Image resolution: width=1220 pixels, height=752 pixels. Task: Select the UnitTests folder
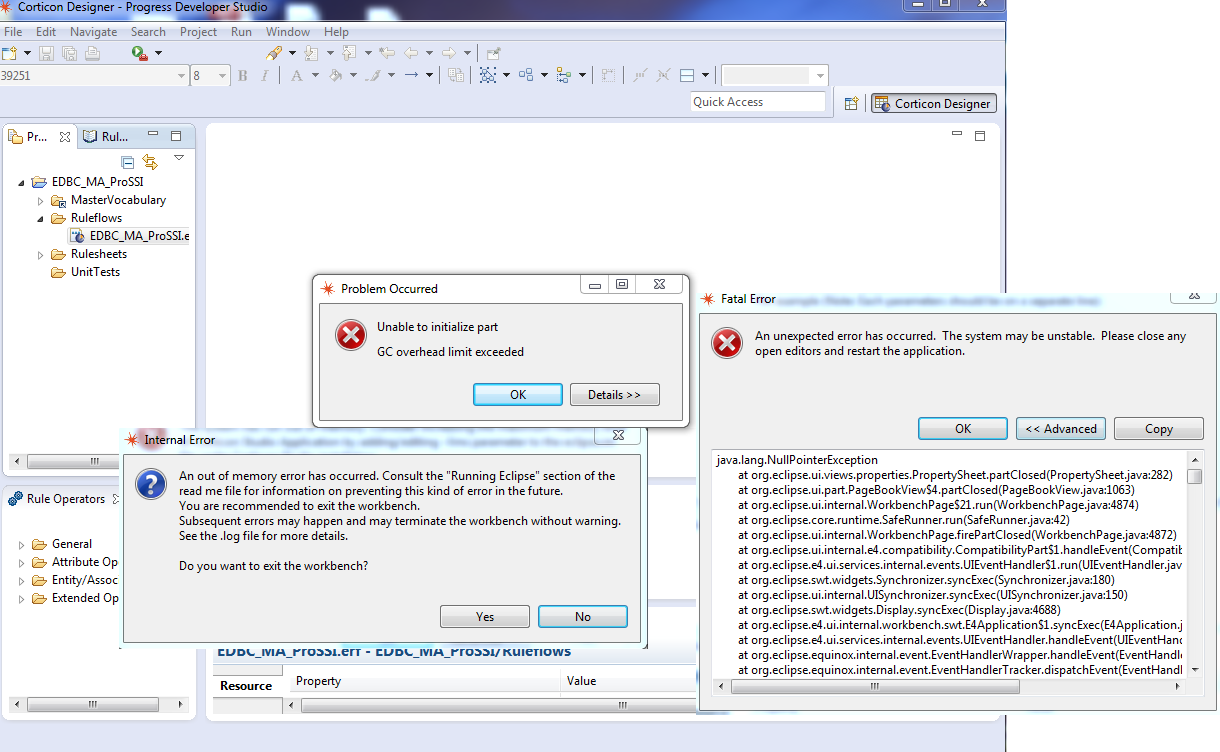pyautogui.click(x=86, y=272)
